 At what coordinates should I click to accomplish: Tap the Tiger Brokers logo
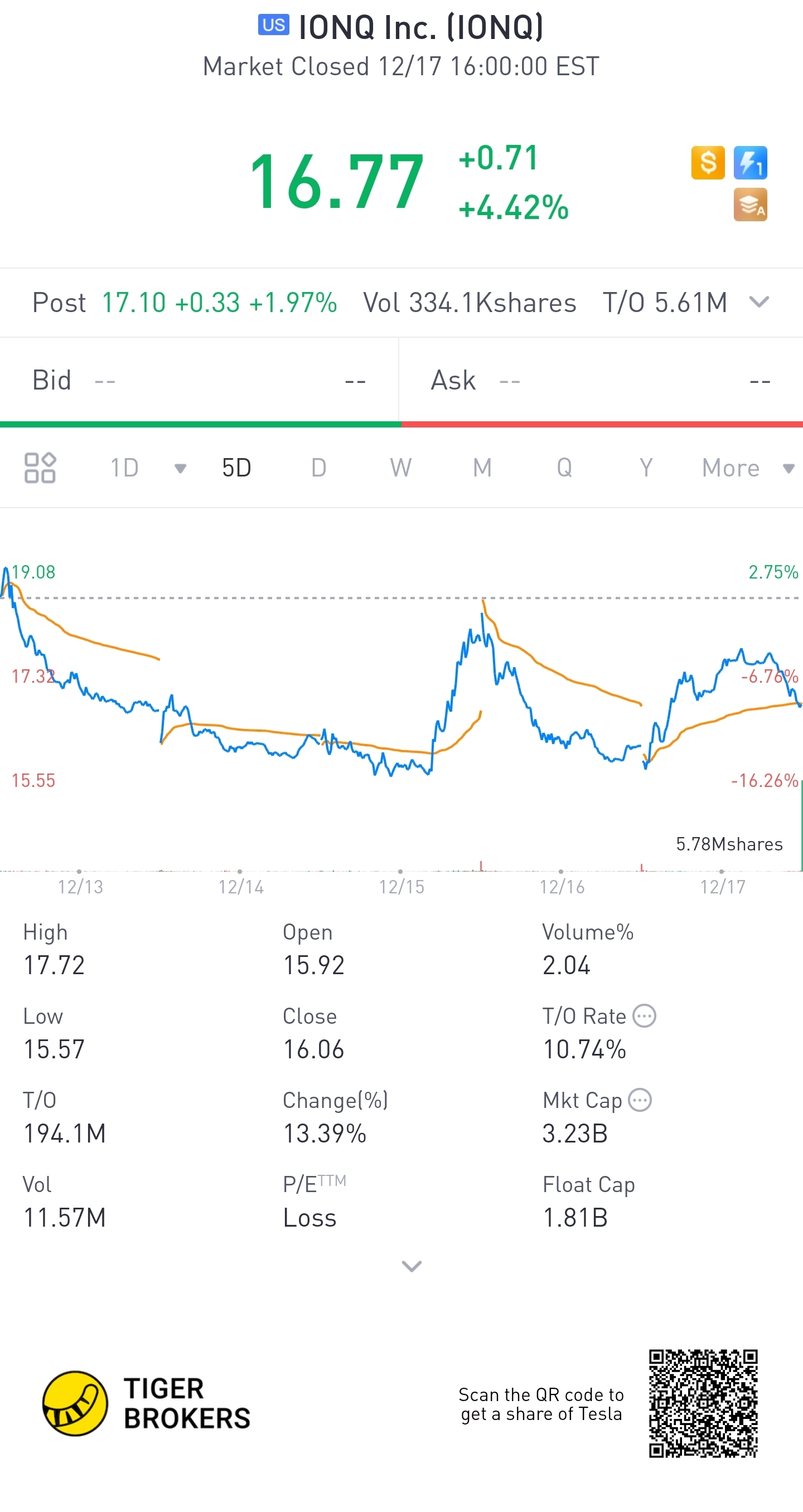point(146,1403)
